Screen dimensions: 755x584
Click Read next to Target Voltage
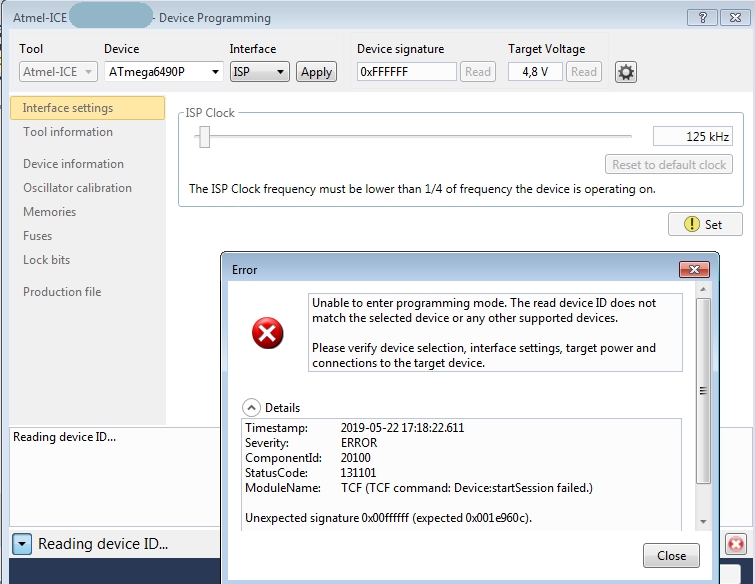click(584, 72)
